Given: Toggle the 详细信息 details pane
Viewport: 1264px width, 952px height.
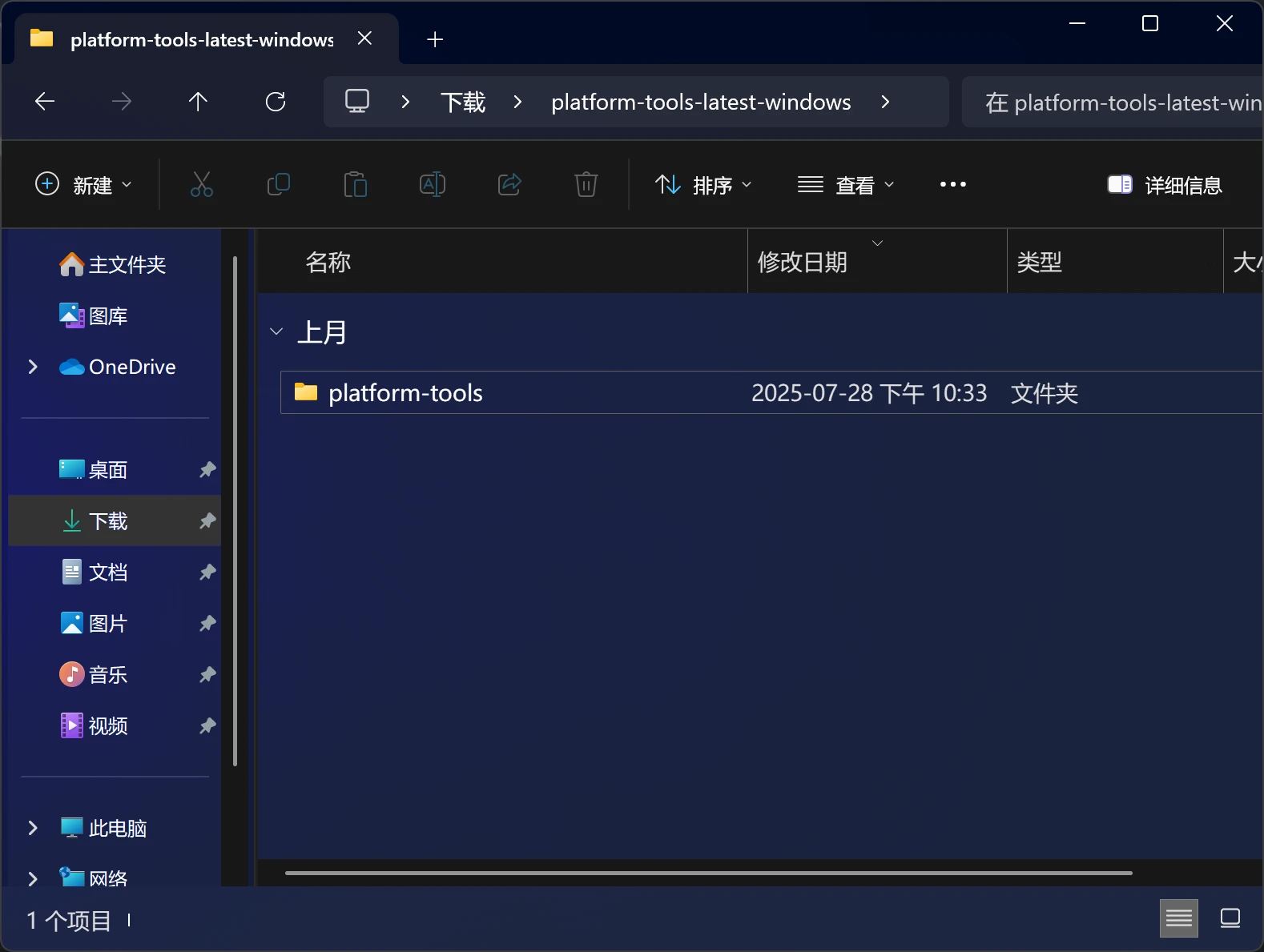Looking at the screenshot, I should click(x=1165, y=185).
